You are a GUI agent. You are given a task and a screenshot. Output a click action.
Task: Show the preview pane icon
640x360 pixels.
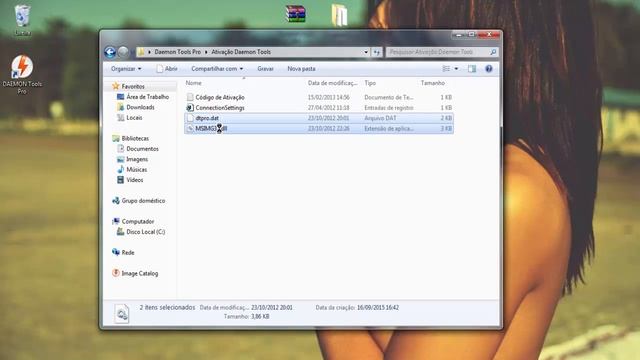click(x=472, y=69)
